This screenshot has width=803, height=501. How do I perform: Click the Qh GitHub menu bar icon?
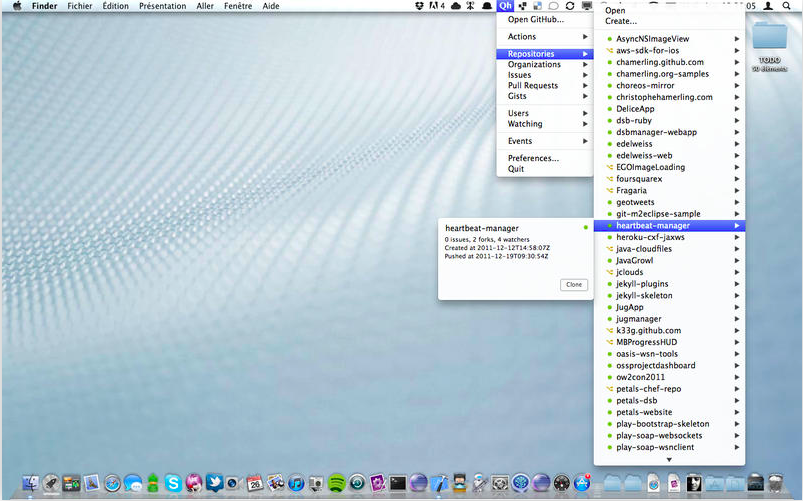click(x=505, y=6)
